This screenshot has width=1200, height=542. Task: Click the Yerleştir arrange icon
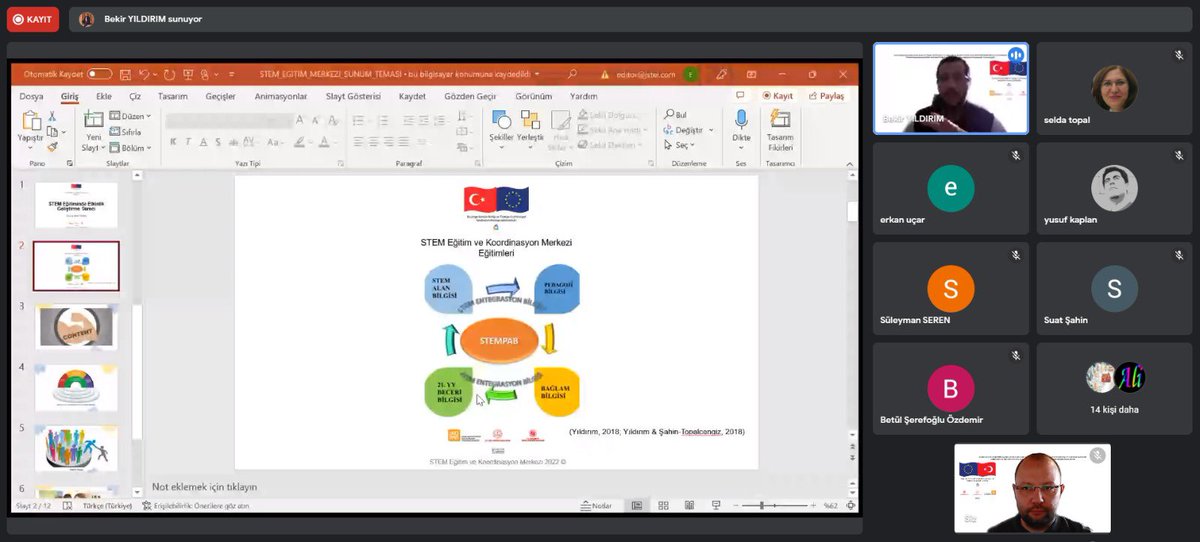[x=530, y=119]
